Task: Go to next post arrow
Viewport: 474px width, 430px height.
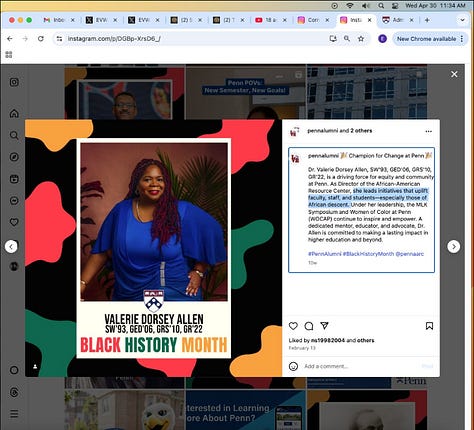Action: pos(454,247)
